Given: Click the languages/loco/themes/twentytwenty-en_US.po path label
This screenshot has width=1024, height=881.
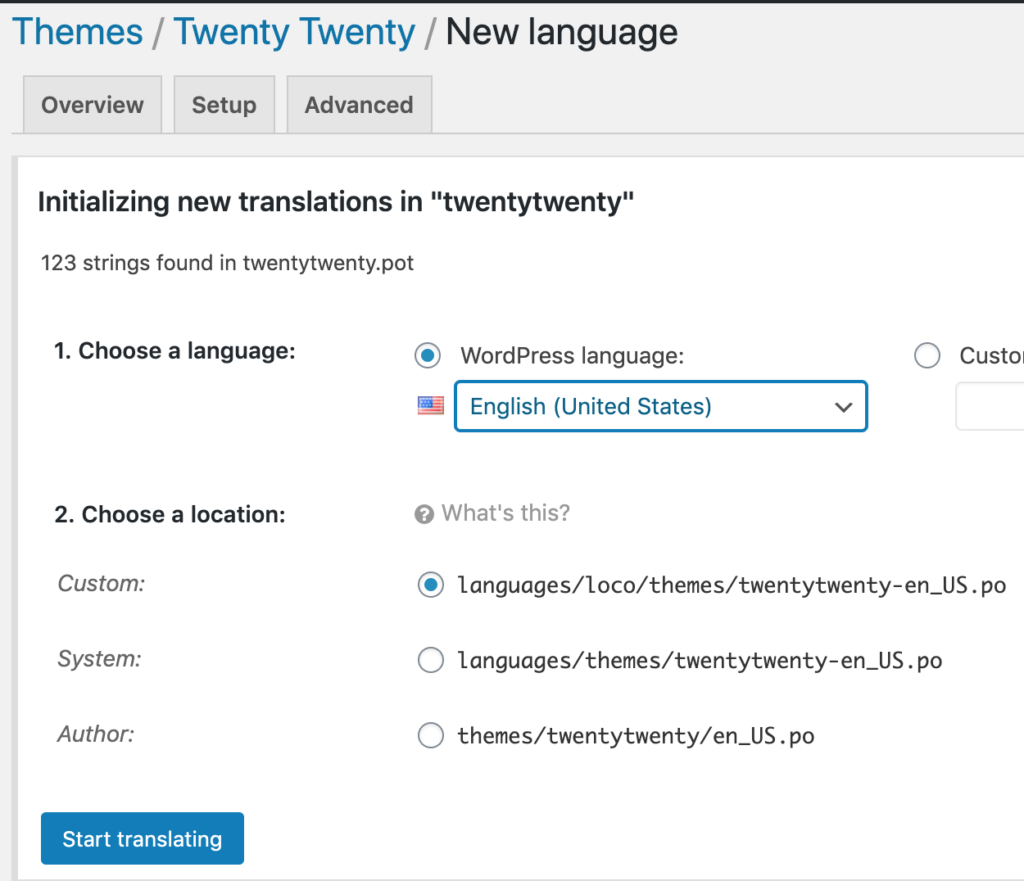Looking at the screenshot, I should coord(731,585).
